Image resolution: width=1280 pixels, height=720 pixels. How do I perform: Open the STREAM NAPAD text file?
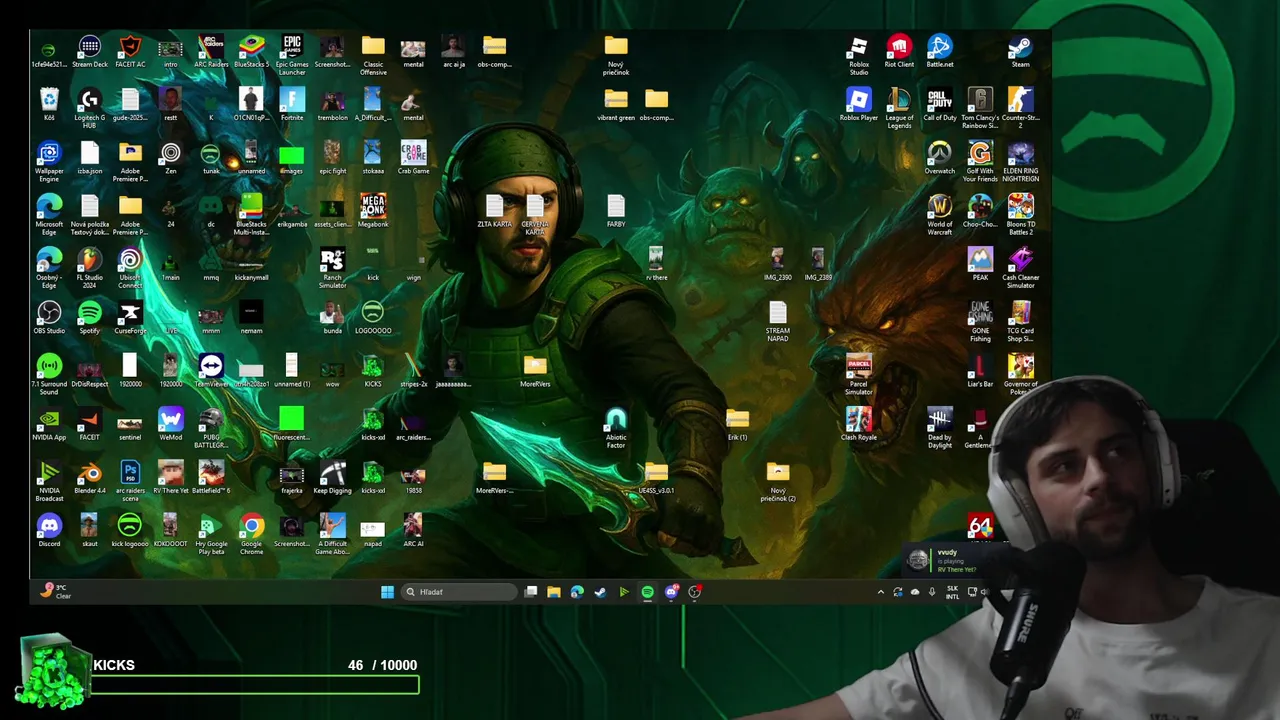[777, 321]
